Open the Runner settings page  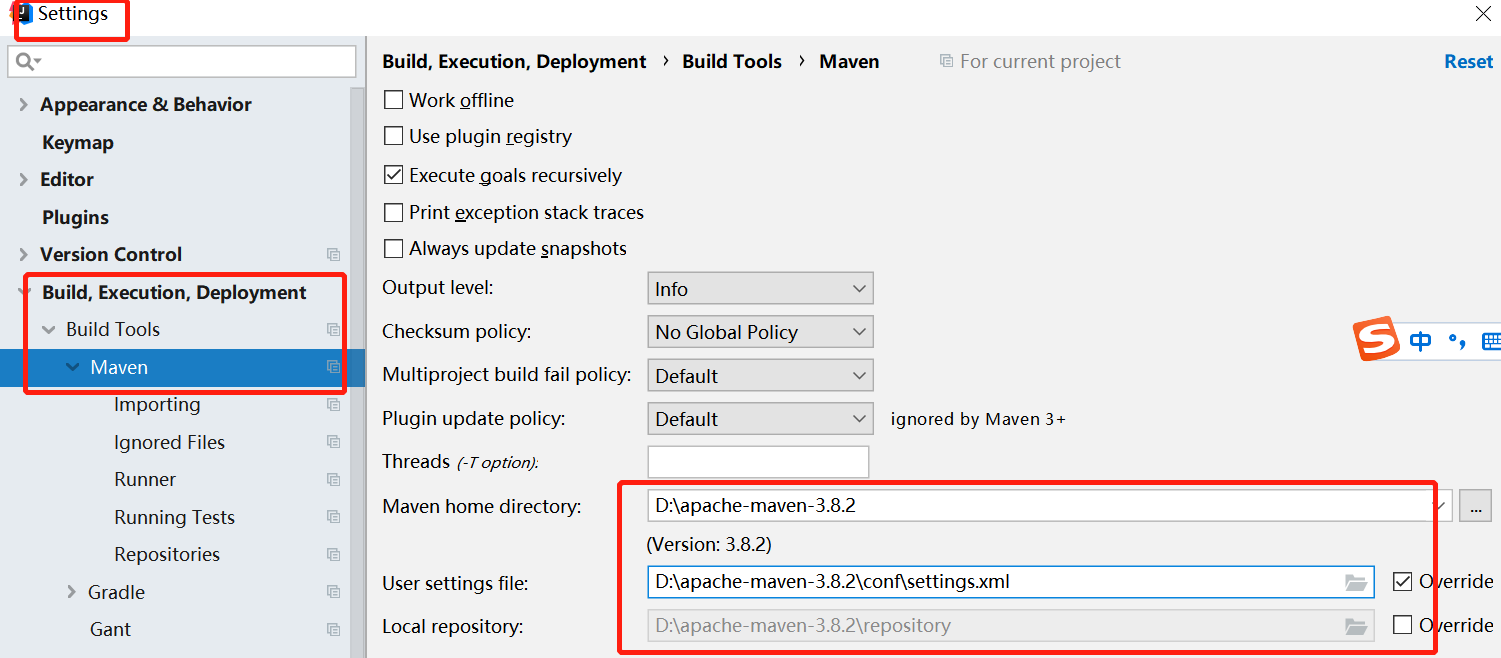[145, 480]
